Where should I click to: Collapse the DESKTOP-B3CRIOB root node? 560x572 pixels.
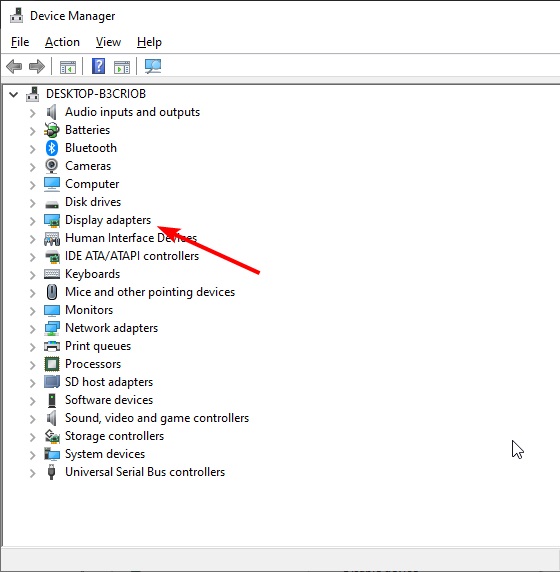(14, 94)
